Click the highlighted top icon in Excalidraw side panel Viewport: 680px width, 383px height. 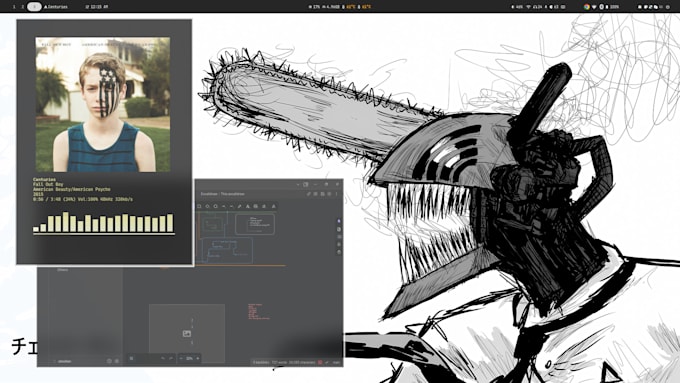coord(339,221)
